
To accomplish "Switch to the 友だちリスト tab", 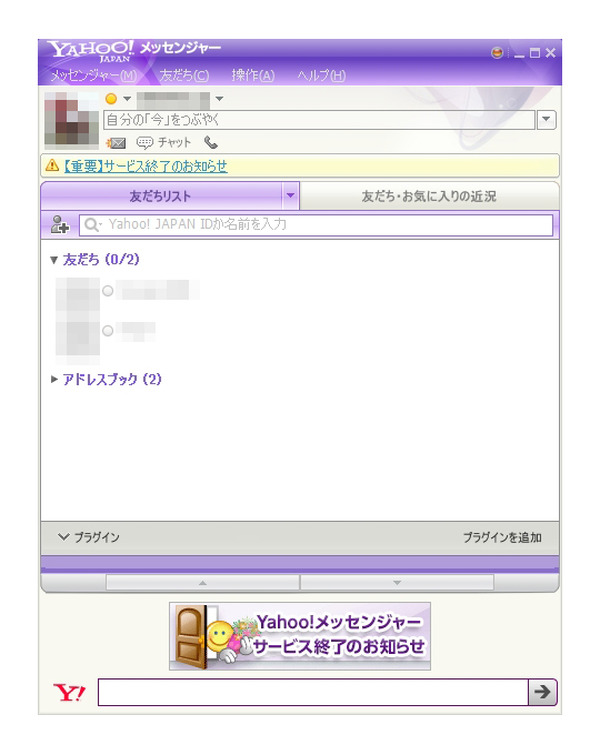I will click(x=160, y=196).
